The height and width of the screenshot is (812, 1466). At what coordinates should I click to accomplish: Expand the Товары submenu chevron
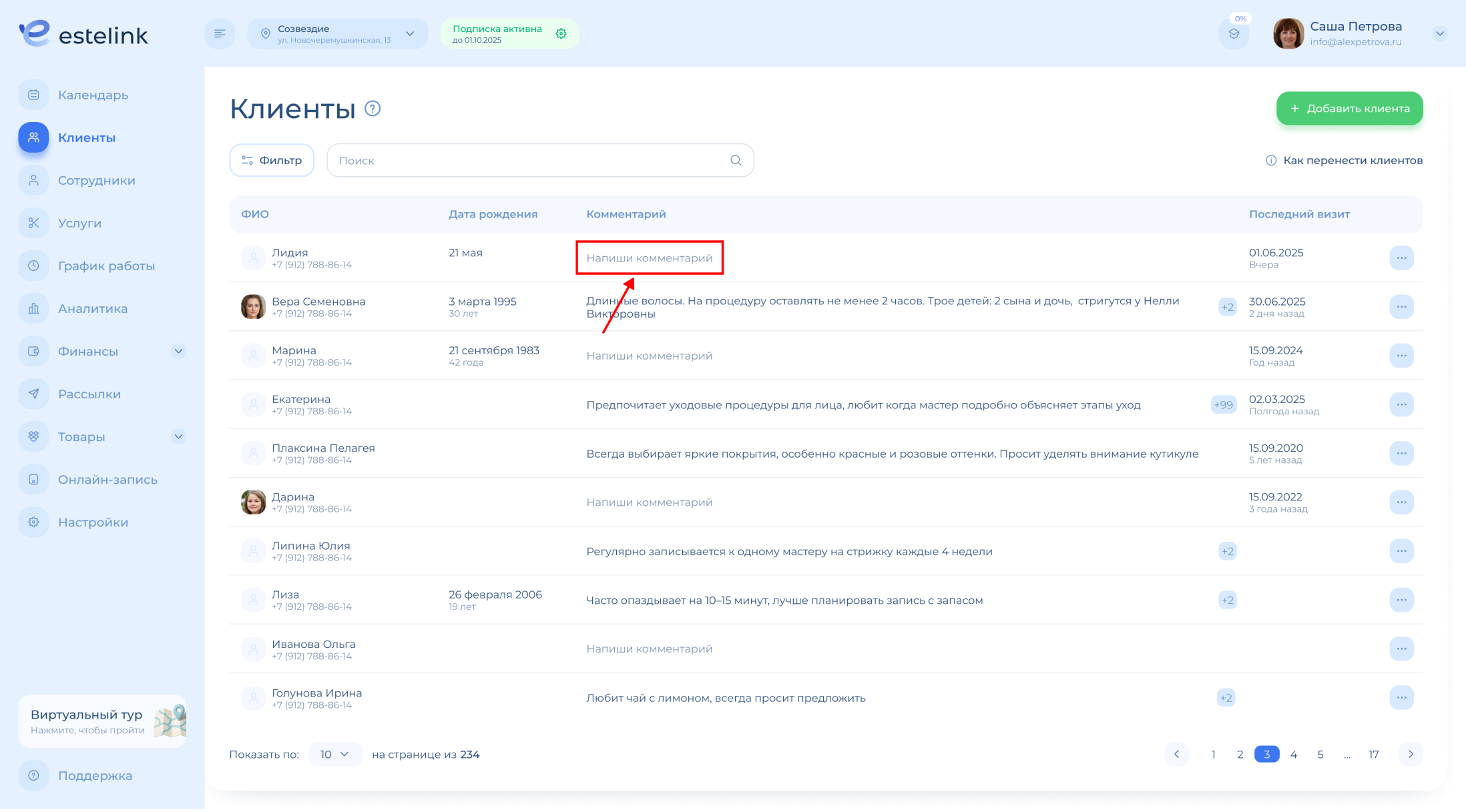tap(178, 436)
